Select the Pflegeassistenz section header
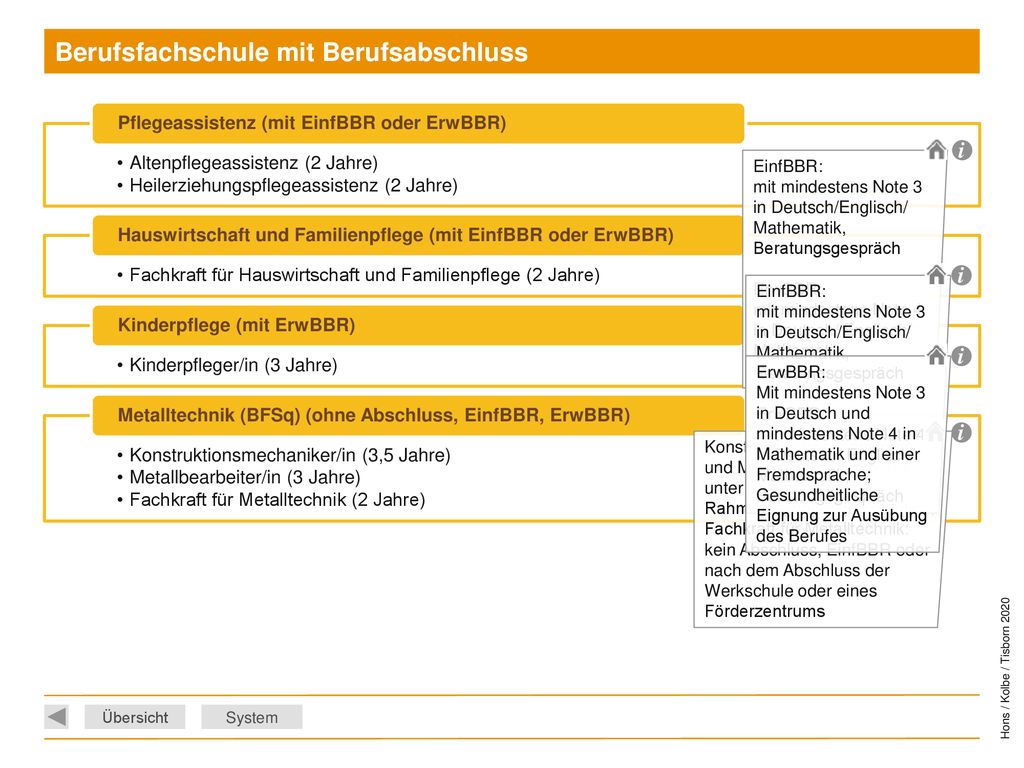Screen dimensions: 1024x768 click(x=418, y=123)
